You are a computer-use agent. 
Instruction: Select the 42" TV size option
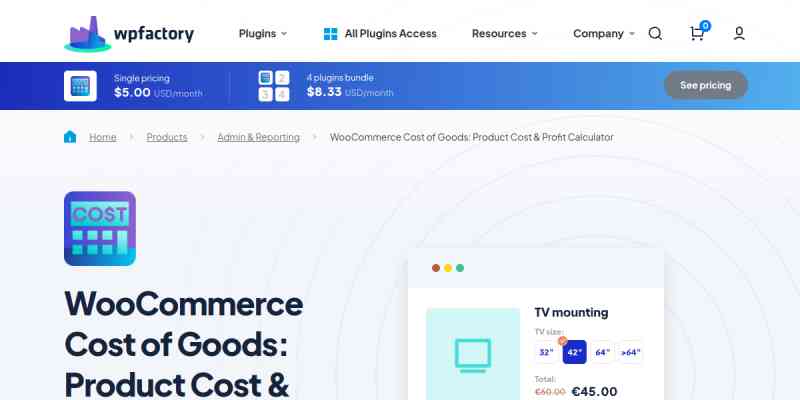(x=574, y=352)
